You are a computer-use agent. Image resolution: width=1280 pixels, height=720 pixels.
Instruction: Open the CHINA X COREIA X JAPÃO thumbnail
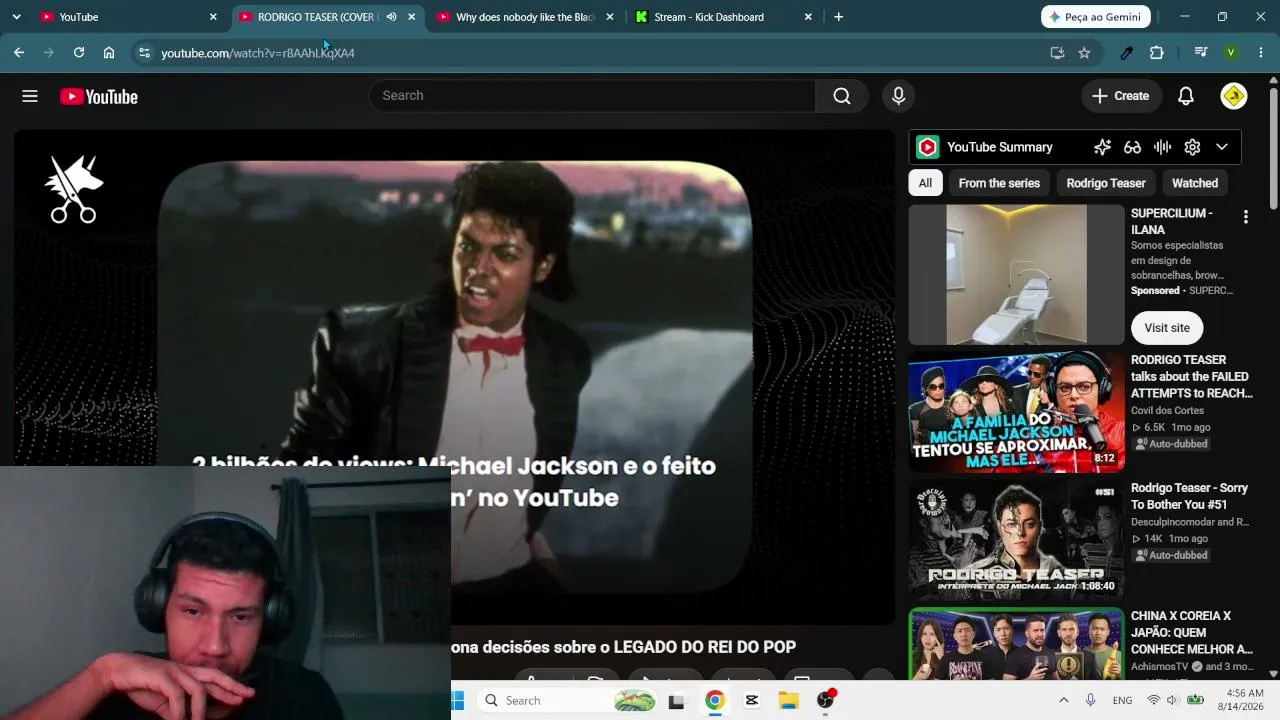coord(1016,644)
